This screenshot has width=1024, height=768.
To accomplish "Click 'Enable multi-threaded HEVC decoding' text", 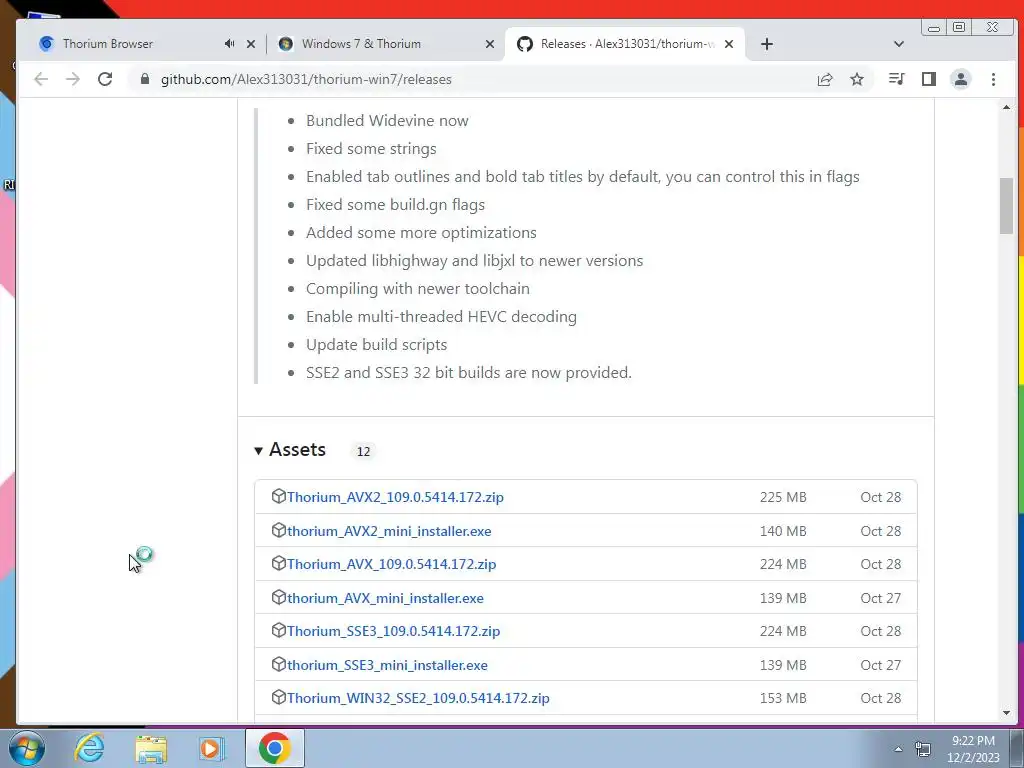I will [x=441, y=317].
